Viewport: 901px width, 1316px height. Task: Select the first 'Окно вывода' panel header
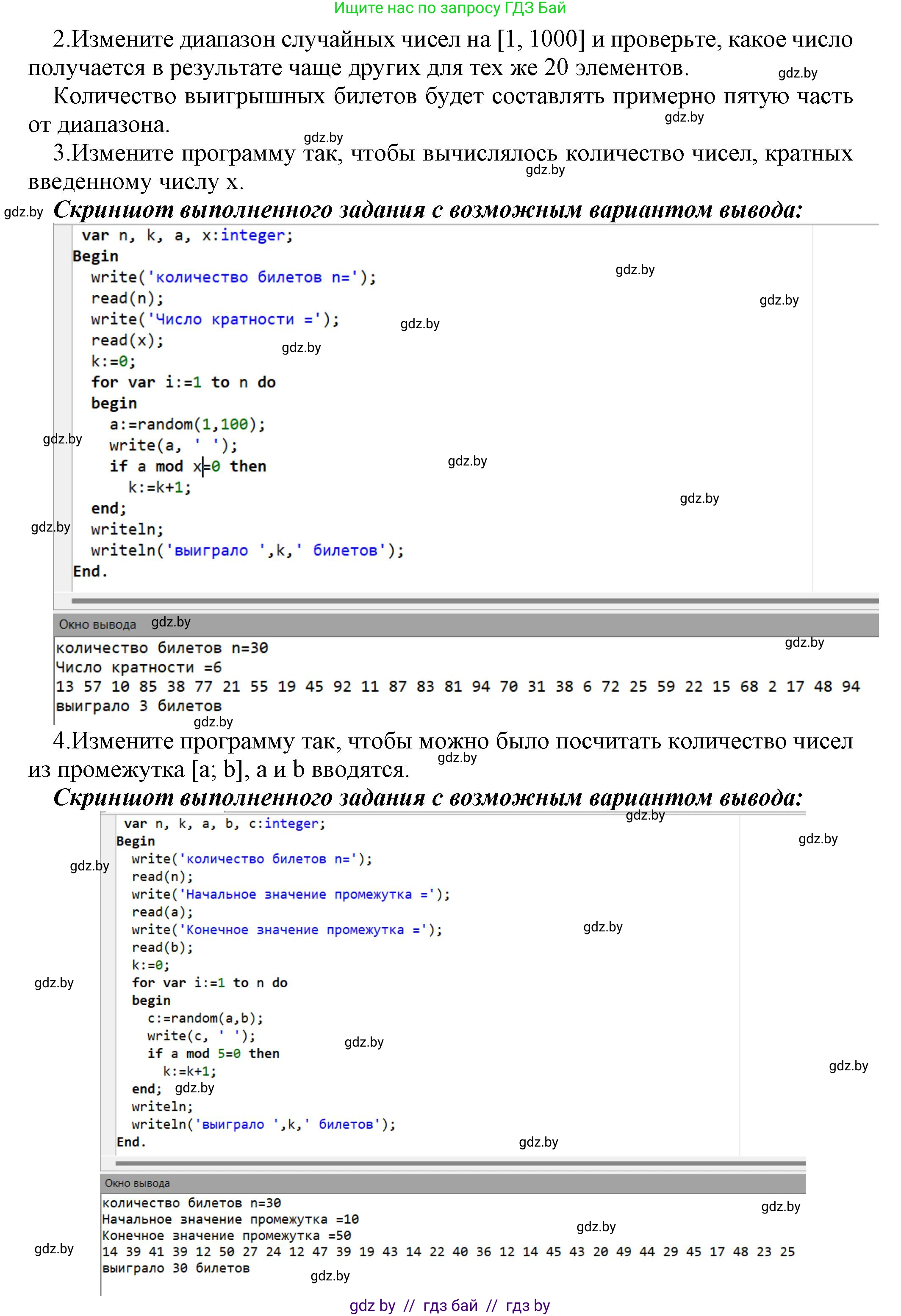tap(97, 625)
